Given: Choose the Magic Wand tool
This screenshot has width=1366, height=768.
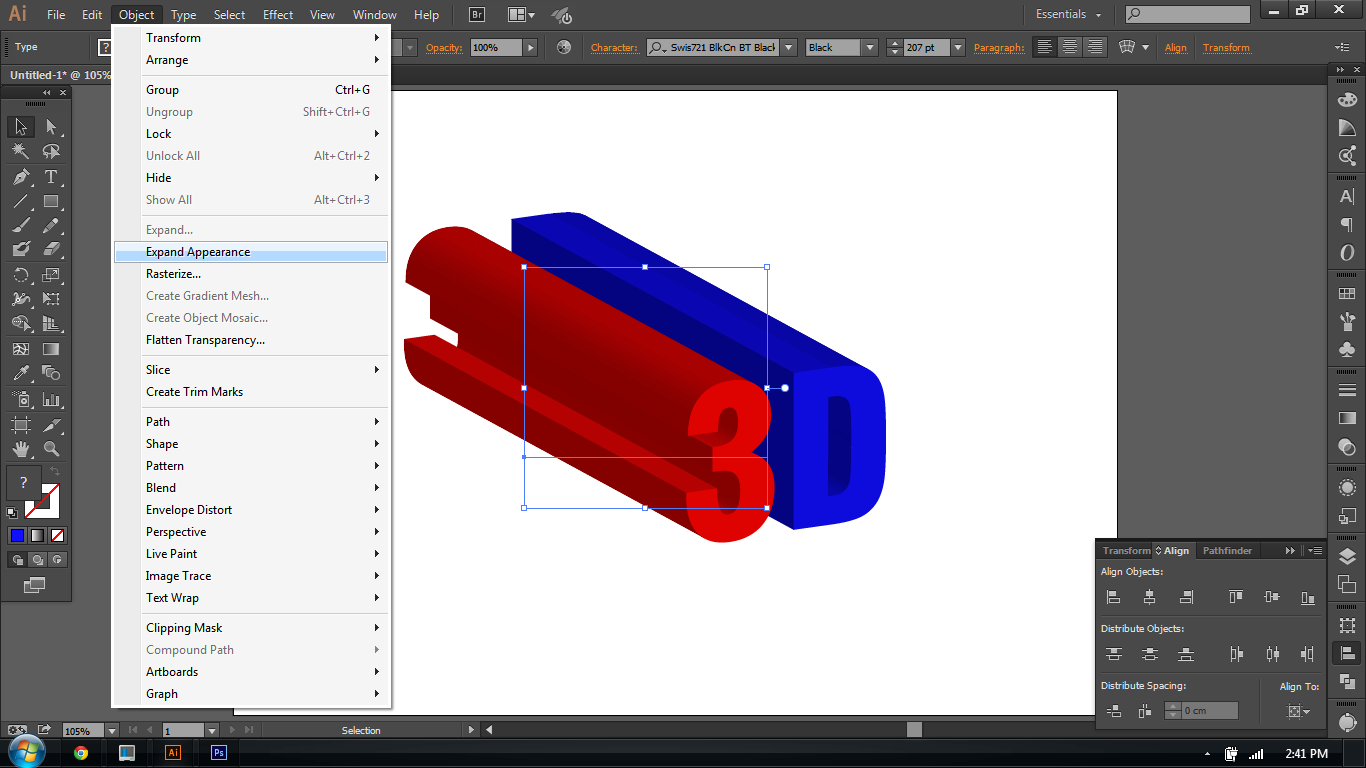Looking at the screenshot, I should pyautogui.click(x=20, y=150).
